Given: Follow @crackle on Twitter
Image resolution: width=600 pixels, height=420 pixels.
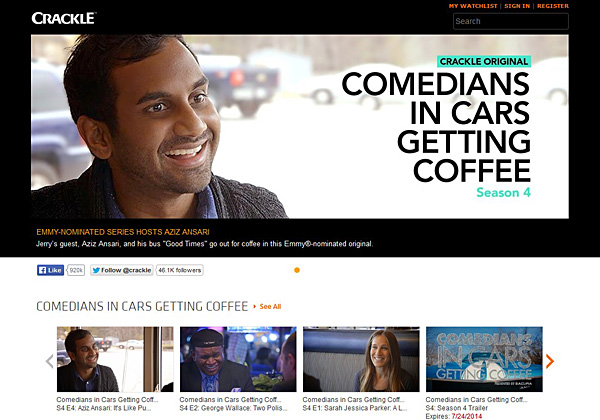Looking at the screenshot, I should click(122, 270).
